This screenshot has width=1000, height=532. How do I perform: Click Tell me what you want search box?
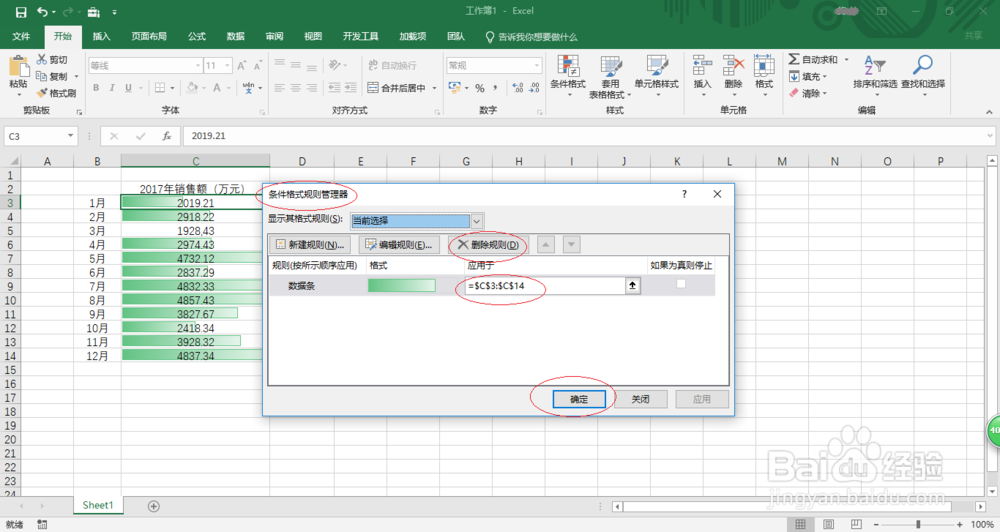click(531, 37)
